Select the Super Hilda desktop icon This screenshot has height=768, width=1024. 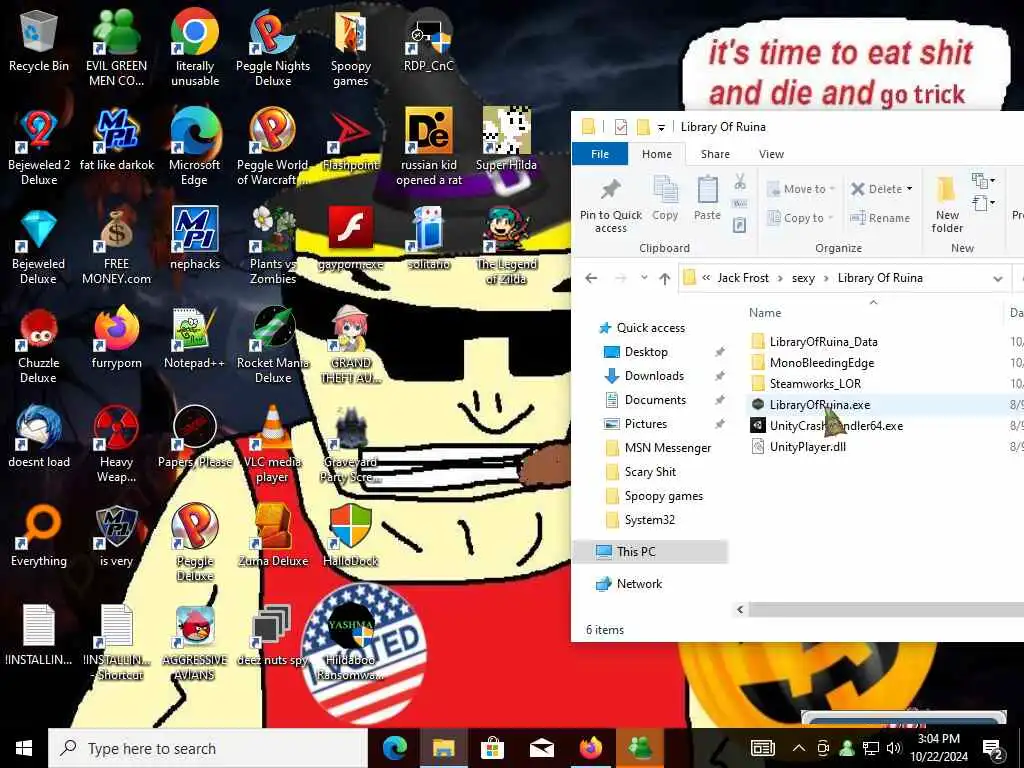[506, 140]
